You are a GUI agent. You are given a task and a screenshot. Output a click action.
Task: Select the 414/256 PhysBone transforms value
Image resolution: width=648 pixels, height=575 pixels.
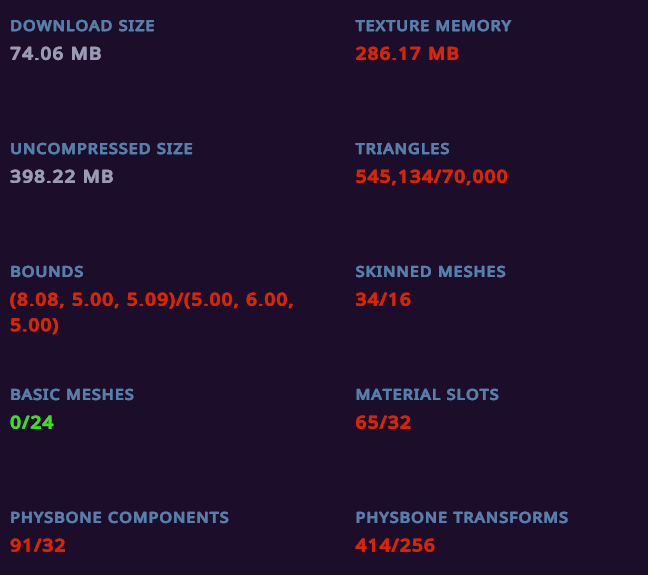click(395, 545)
